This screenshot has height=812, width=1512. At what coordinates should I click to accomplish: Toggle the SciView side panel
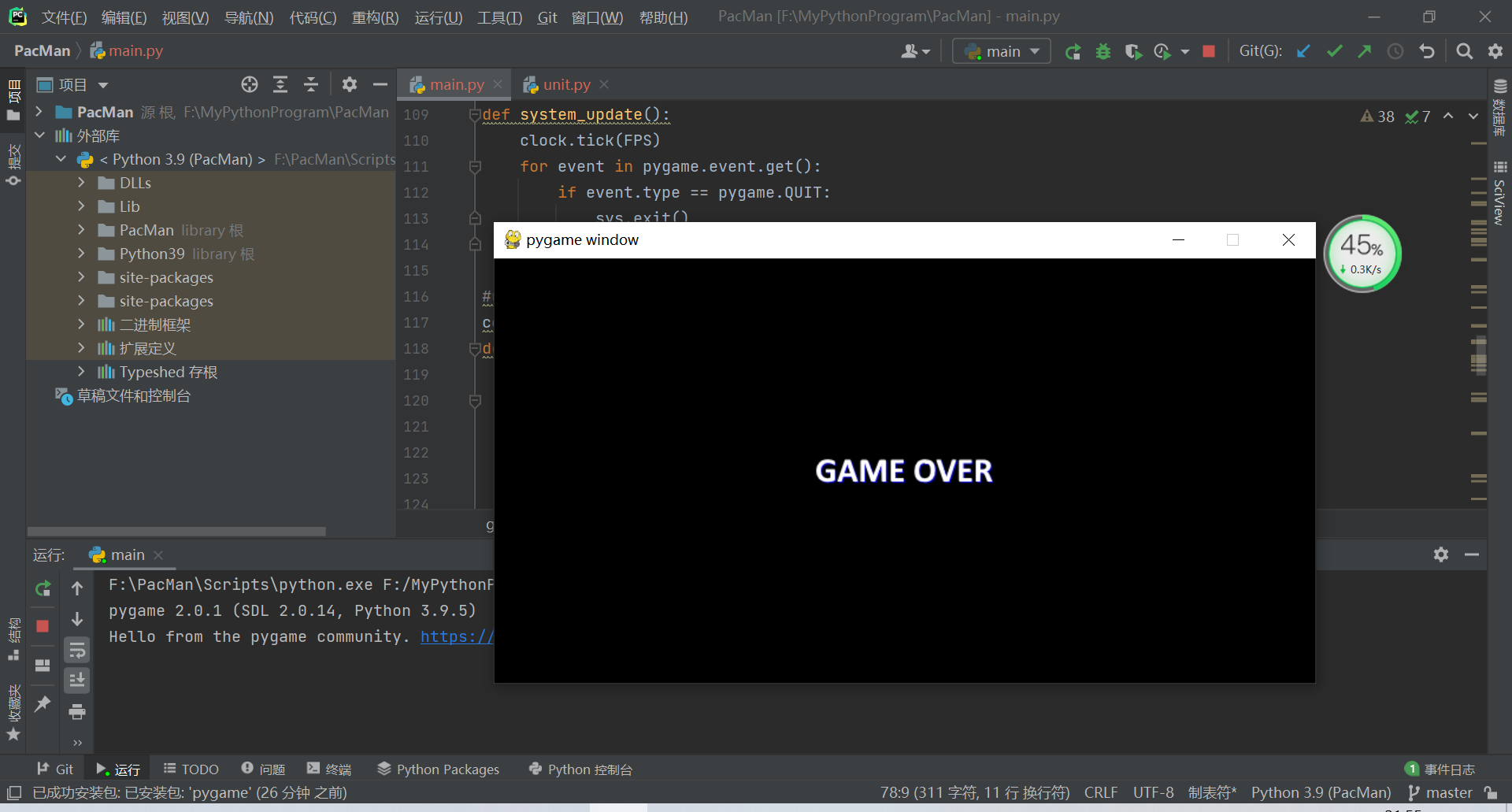click(x=1499, y=193)
